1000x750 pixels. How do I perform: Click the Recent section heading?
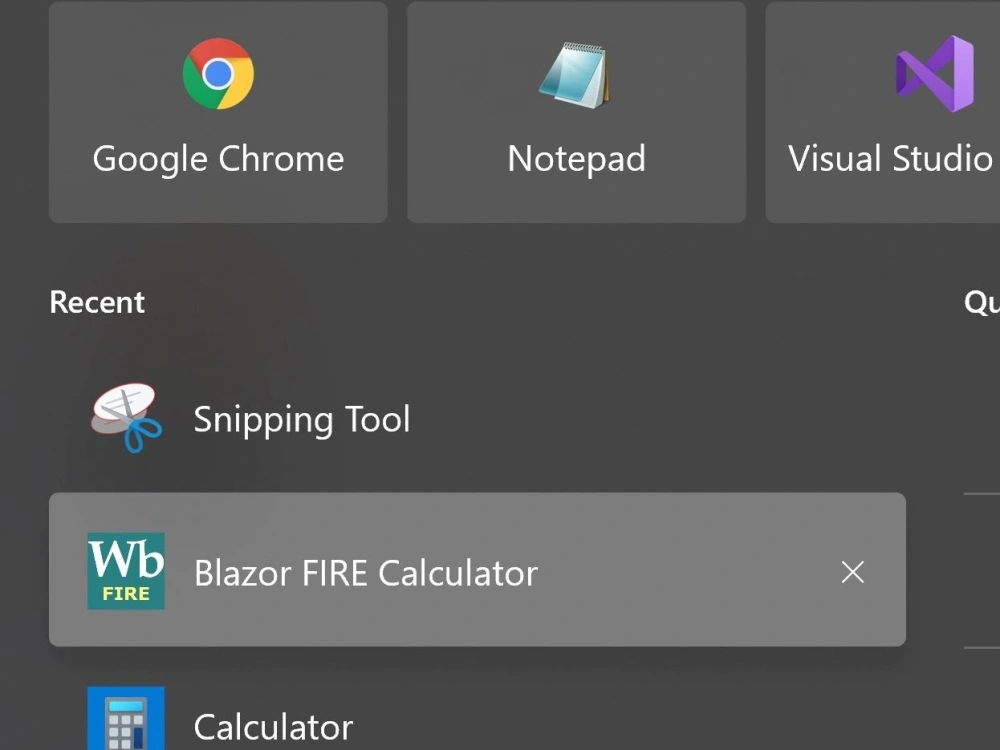coord(96,302)
